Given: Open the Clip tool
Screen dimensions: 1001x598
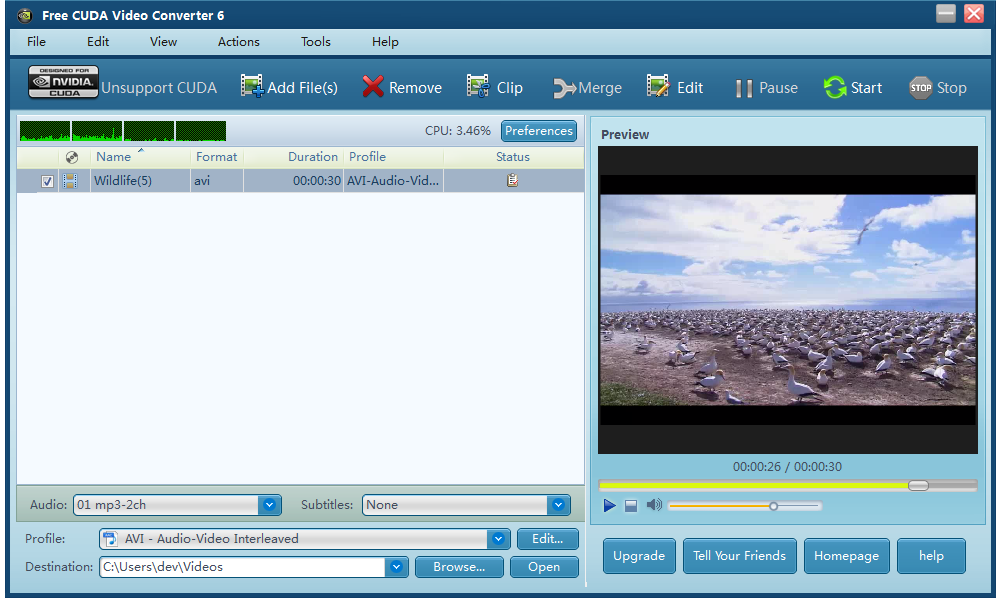Looking at the screenshot, I should pyautogui.click(x=495, y=87).
